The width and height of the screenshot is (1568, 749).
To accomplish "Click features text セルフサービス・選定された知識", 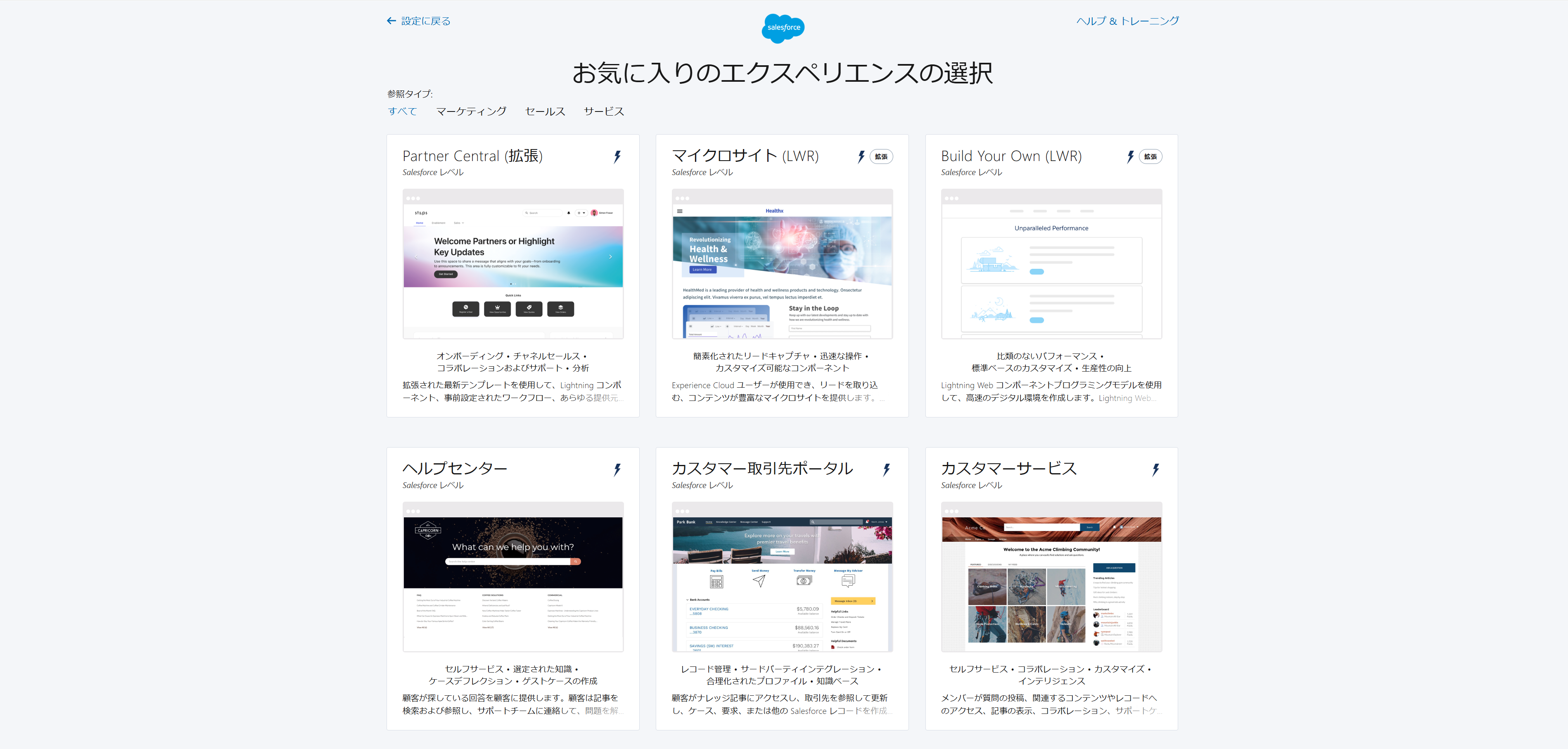I will click(x=512, y=675).
